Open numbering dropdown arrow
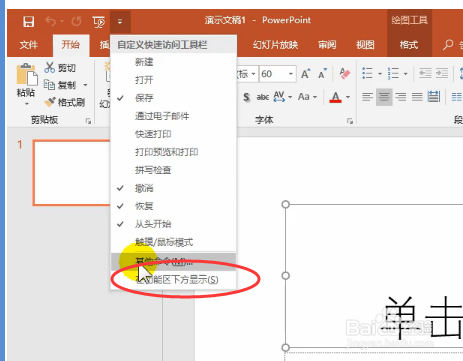Viewport: 463px width, 361px height. [x=406, y=74]
